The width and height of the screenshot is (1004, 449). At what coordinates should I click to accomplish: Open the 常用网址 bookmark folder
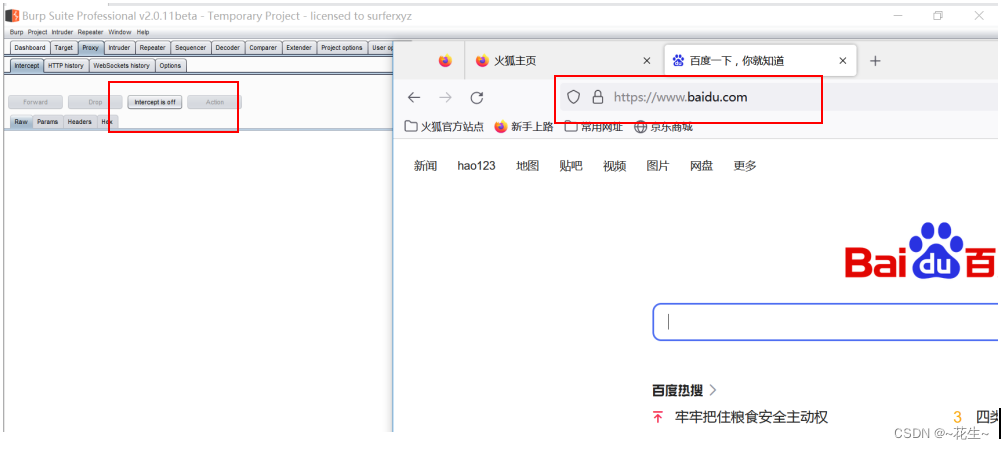pos(594,127)
